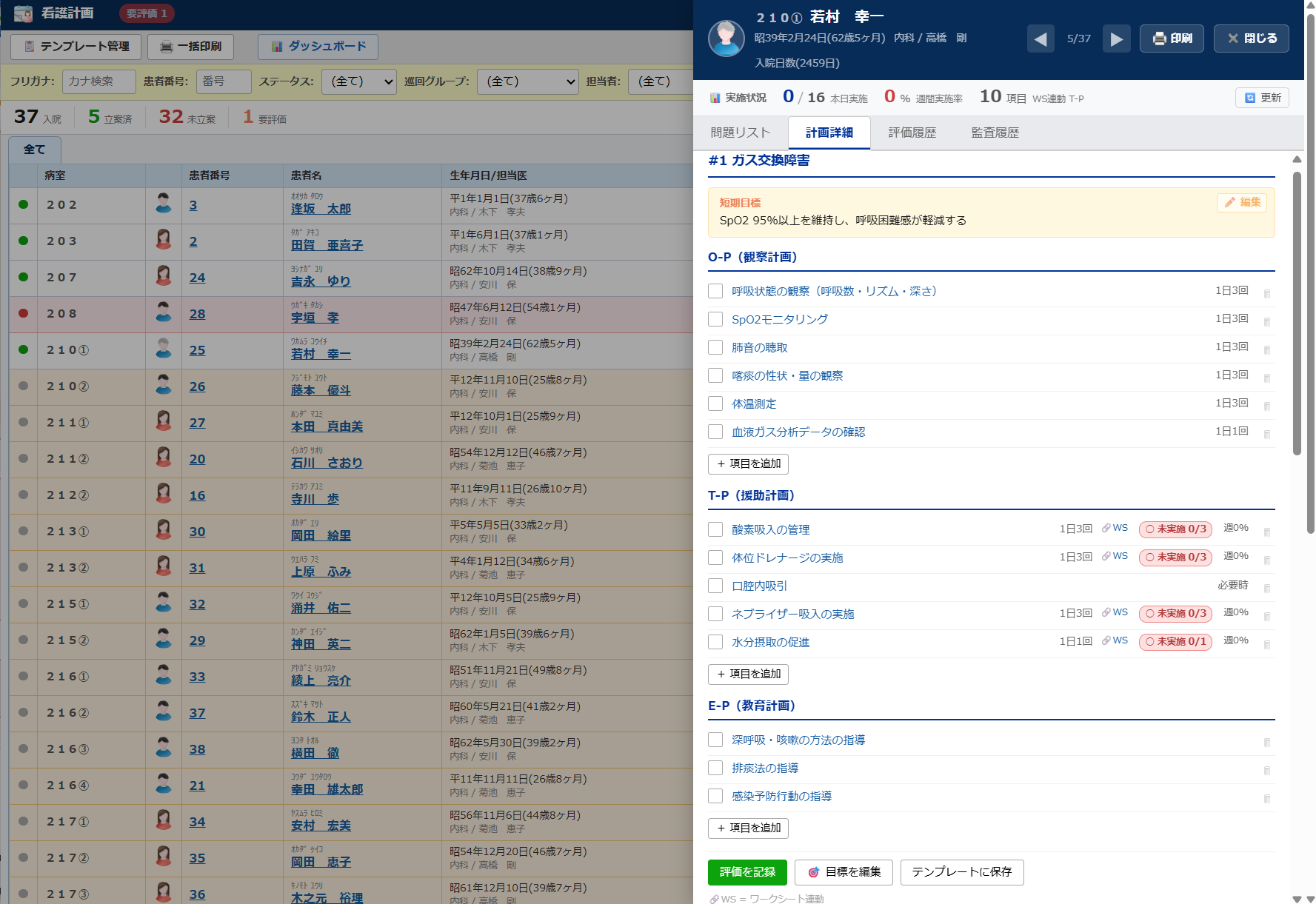Tick the 肺音の聴取 checkbox

tap(715, 347)
